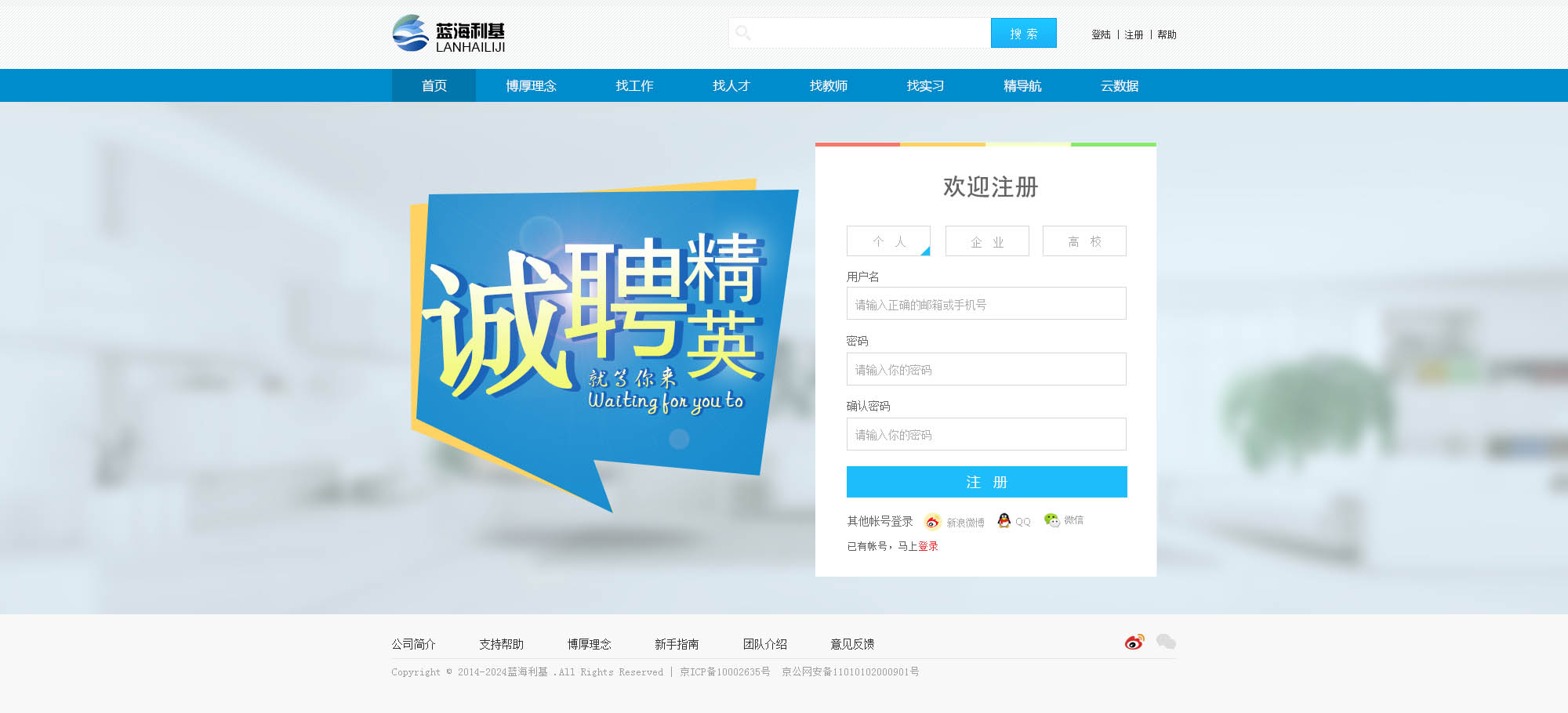Select the 高校 account type

coord(1084,241)
